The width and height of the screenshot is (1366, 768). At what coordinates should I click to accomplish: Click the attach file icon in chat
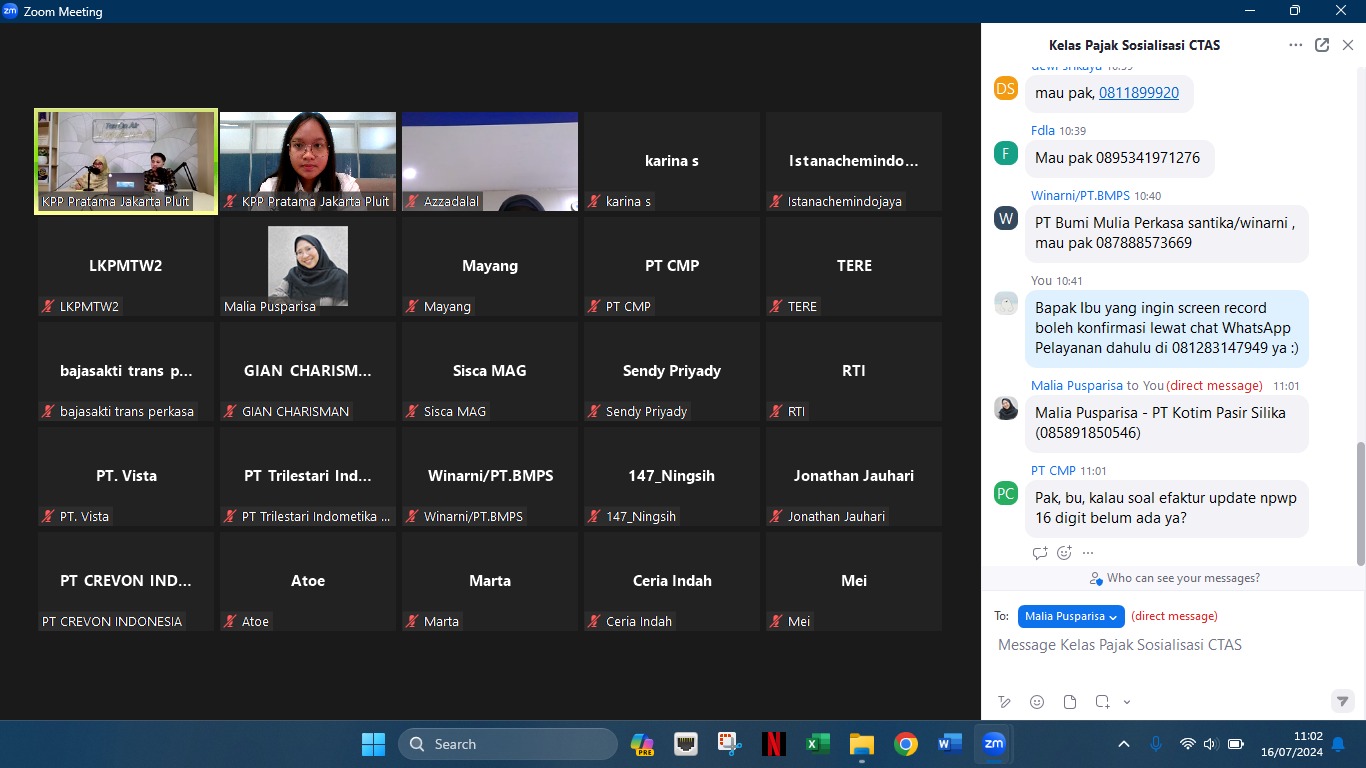pos(1070,702)
